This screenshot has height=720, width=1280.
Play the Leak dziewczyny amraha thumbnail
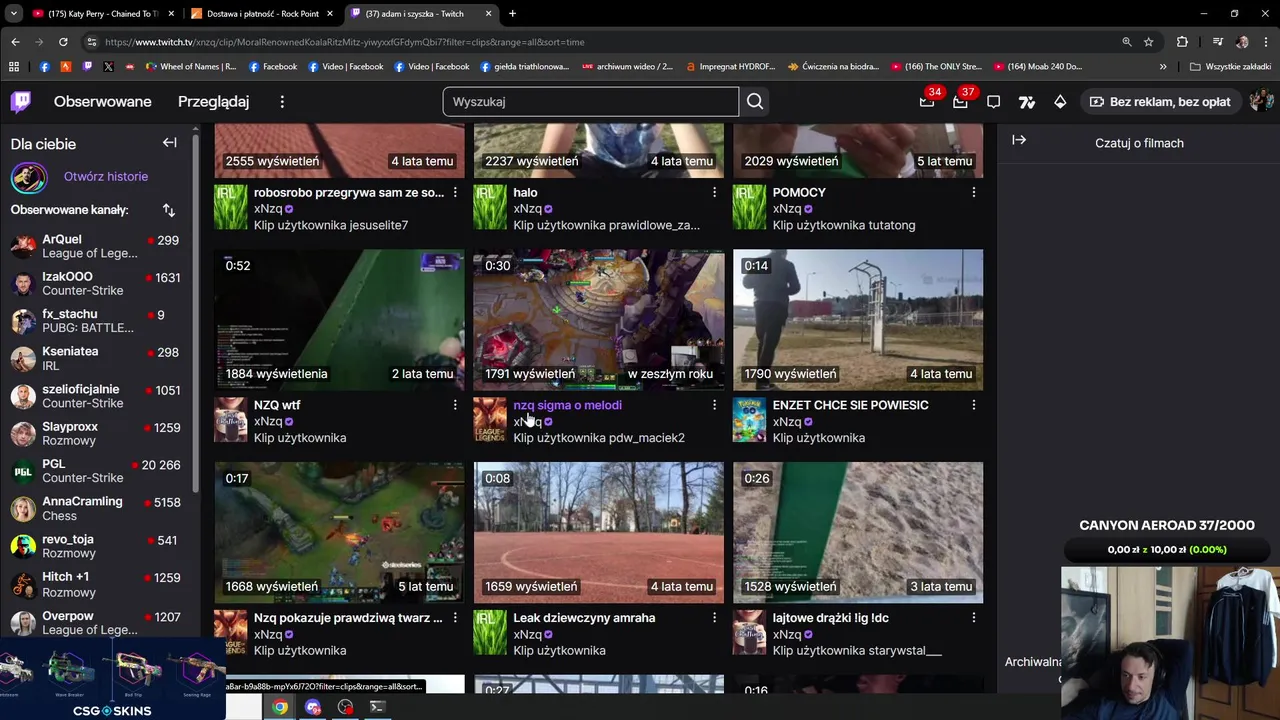(x=599, y=533)
